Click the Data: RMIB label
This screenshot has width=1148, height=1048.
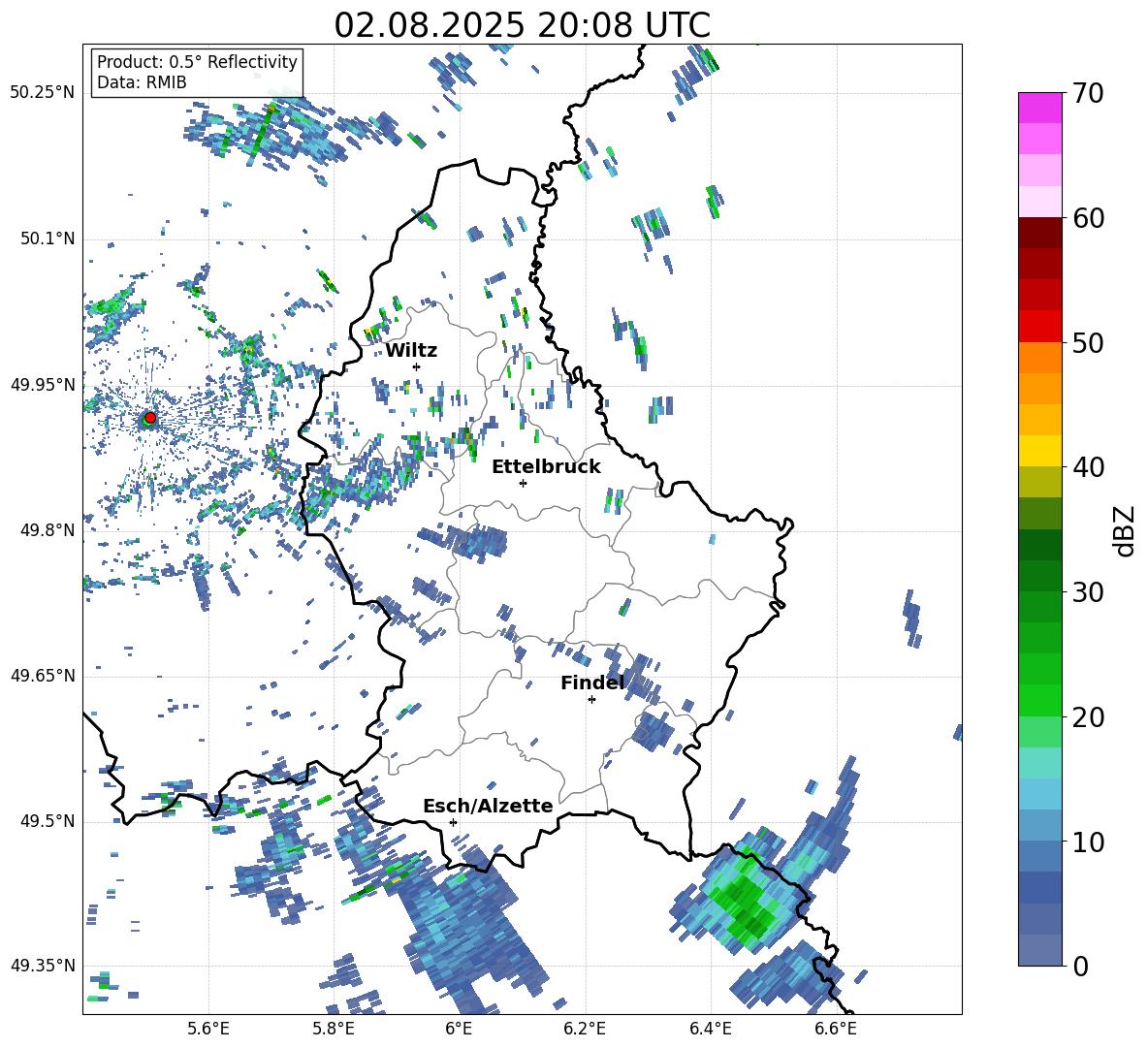[142, 82]
